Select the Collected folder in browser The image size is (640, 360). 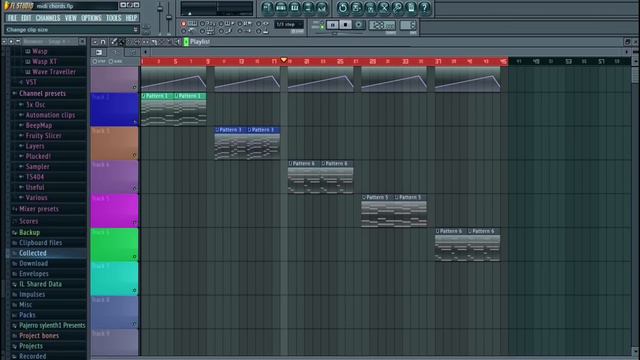click(33, 253)
